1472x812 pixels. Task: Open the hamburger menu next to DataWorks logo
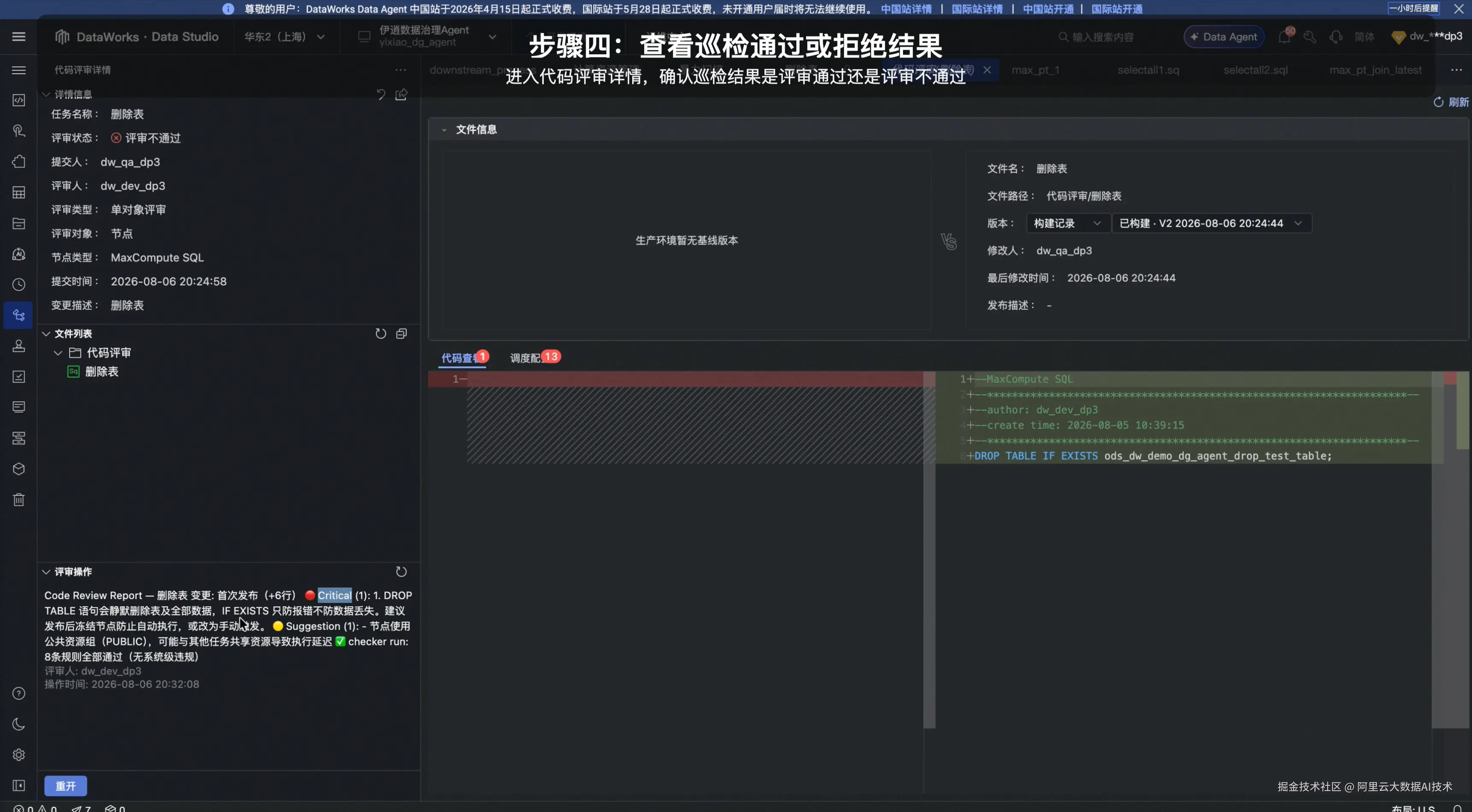[19, 37]
